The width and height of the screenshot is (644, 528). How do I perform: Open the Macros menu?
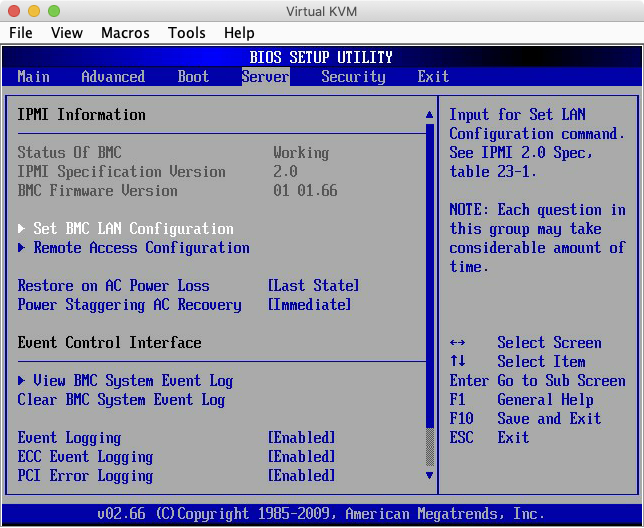click(x=125, y=33)
